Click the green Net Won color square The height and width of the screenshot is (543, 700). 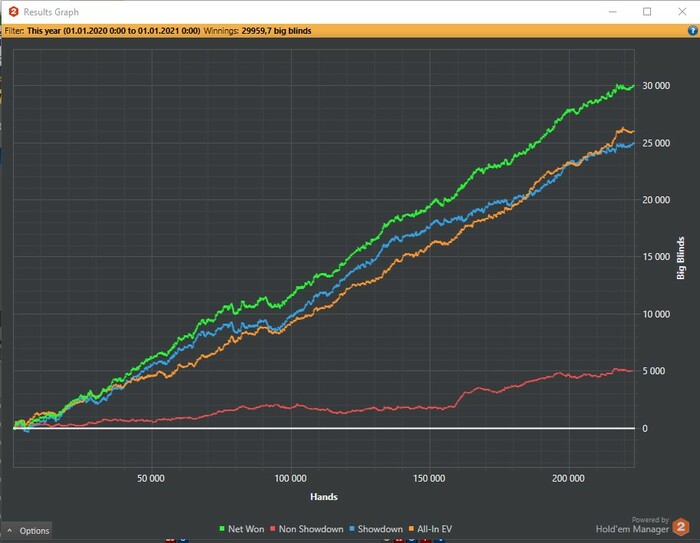(222, 529)
